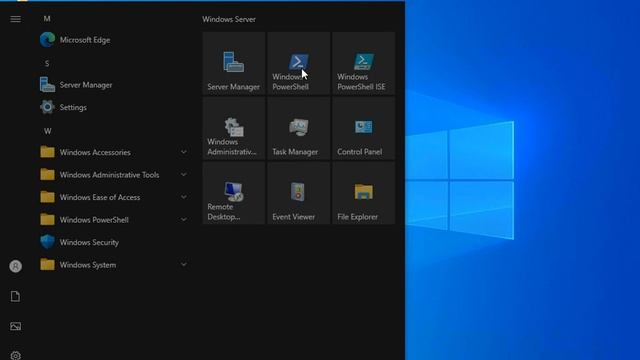Open Windows Ease of Access folder
The image size is (640, 360).
pos(114,197)
